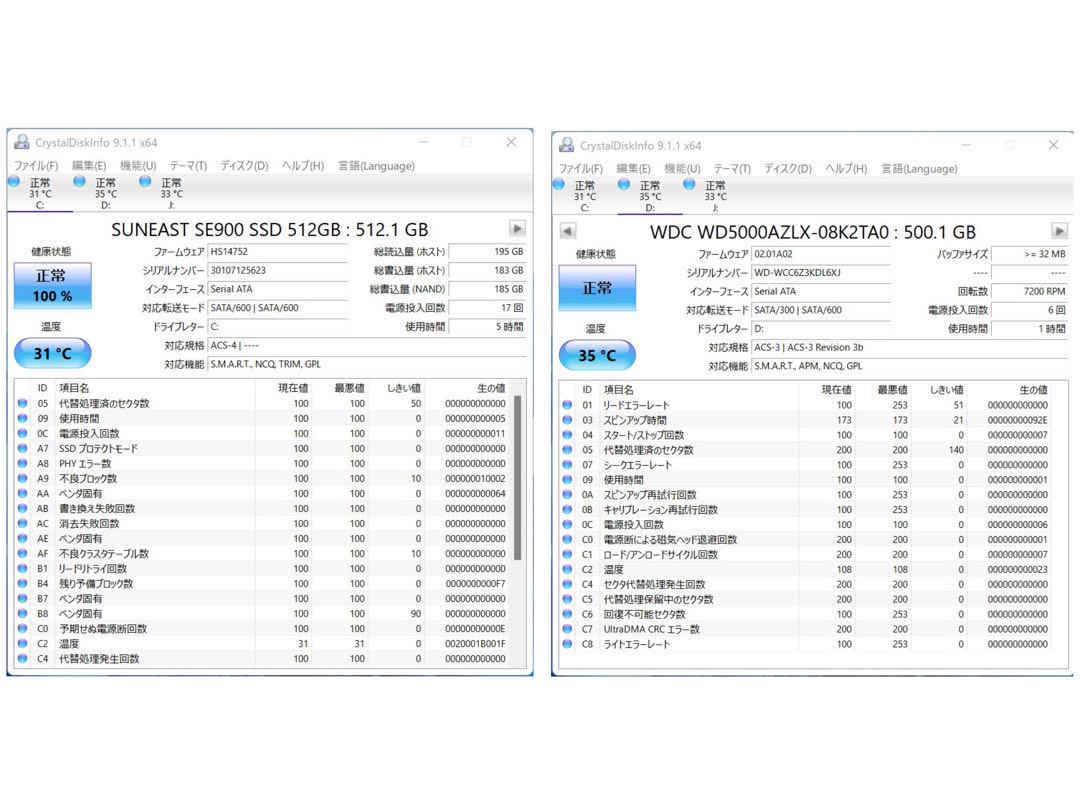This screenshot has width=1080, height=810.
Task: Open 編集(E) menu in left window
Action: click(x=89, y=166)
